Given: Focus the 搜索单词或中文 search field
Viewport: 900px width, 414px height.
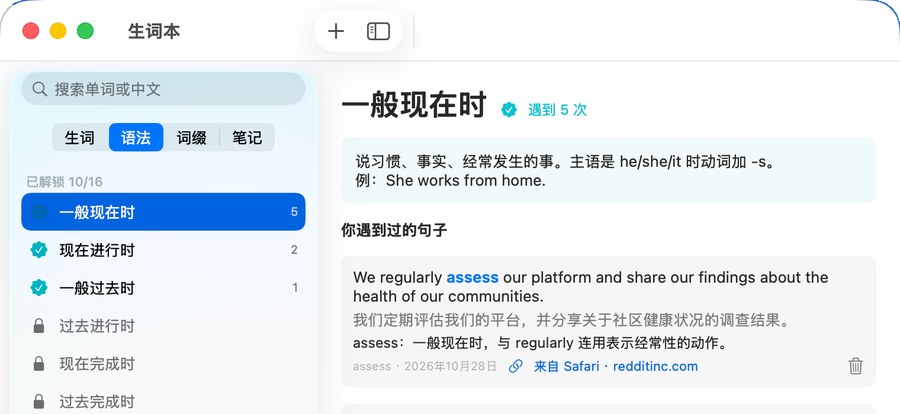Looking at the screenshot, I should point(163,89).
